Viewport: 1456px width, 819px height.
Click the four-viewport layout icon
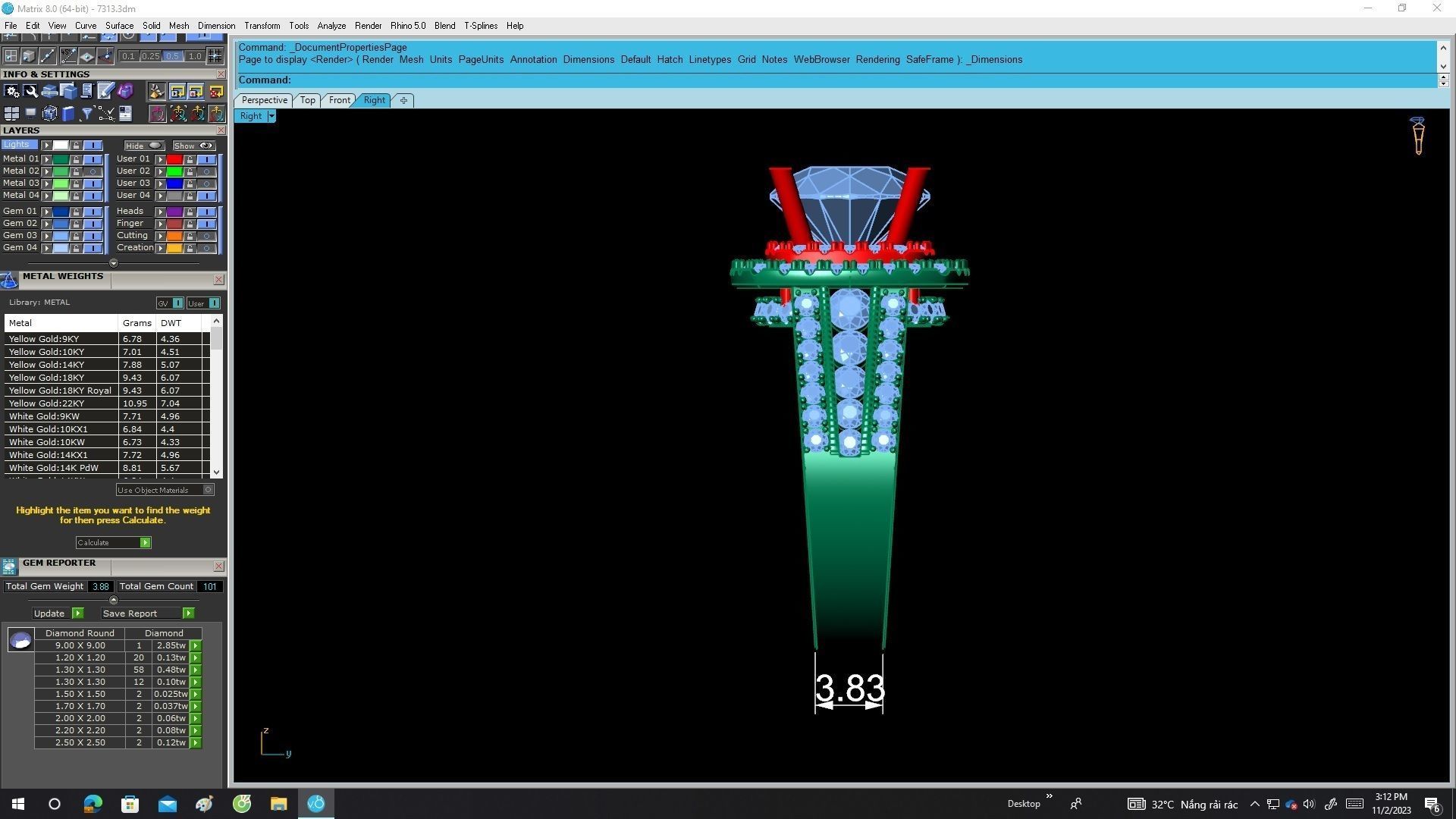pos(11,114)
